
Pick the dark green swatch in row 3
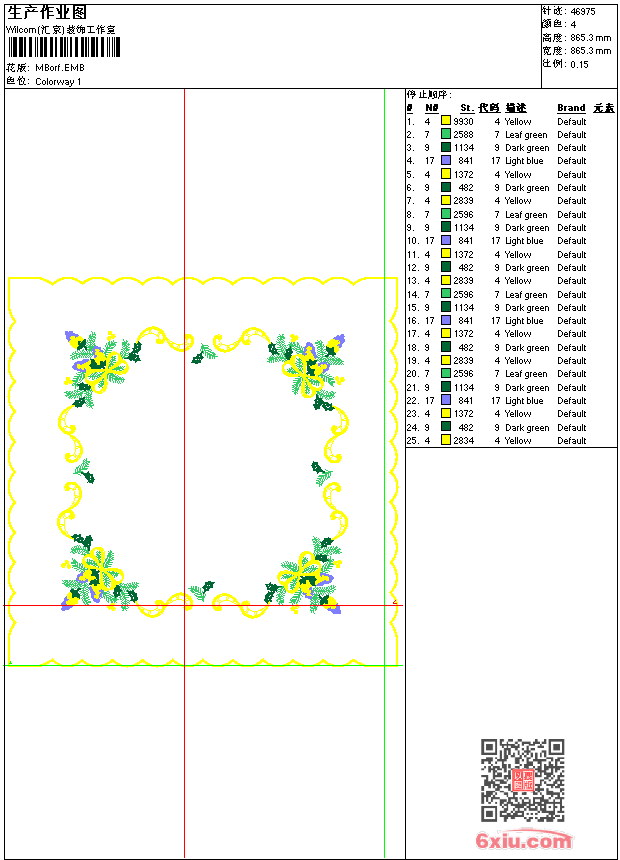click(446, 147)
